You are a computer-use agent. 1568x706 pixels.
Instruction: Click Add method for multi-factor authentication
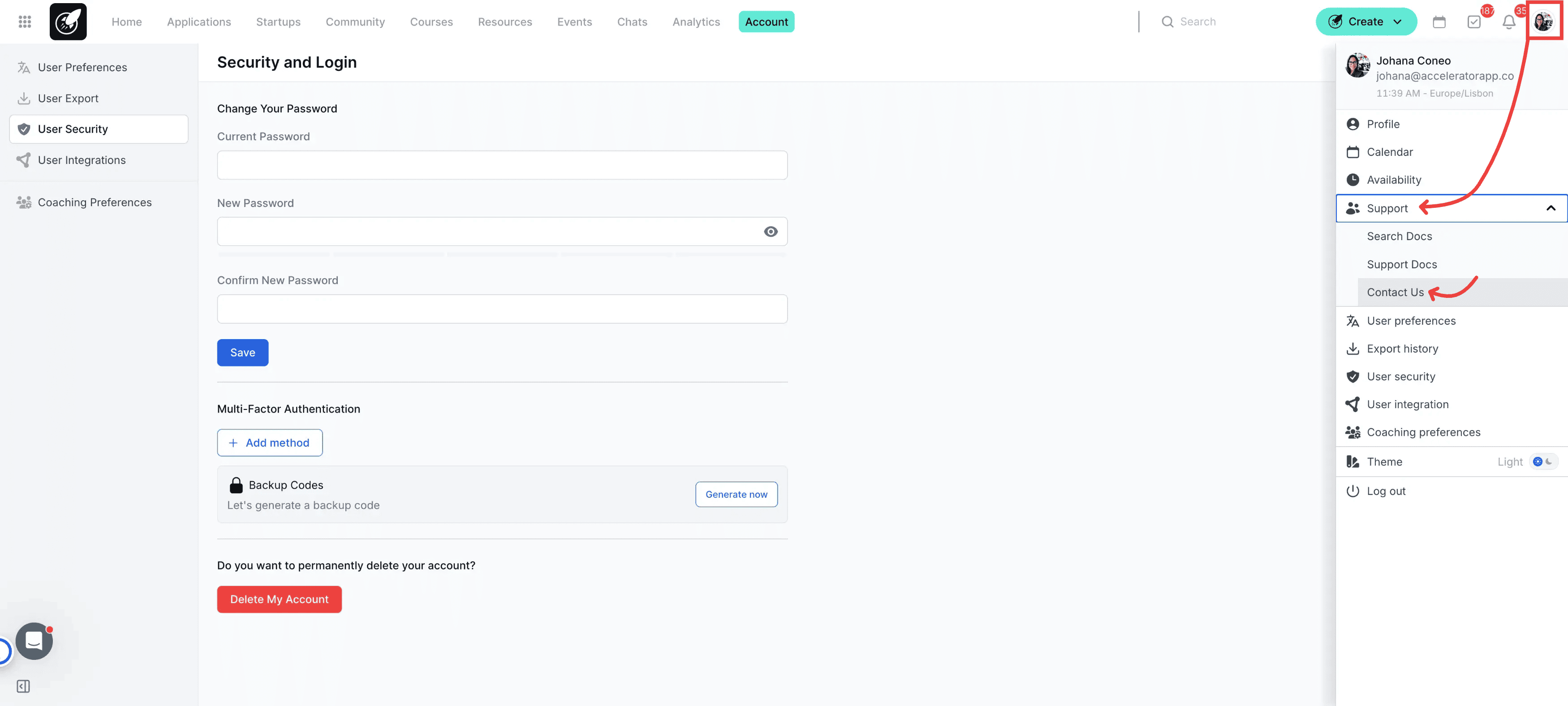[270, 443]
